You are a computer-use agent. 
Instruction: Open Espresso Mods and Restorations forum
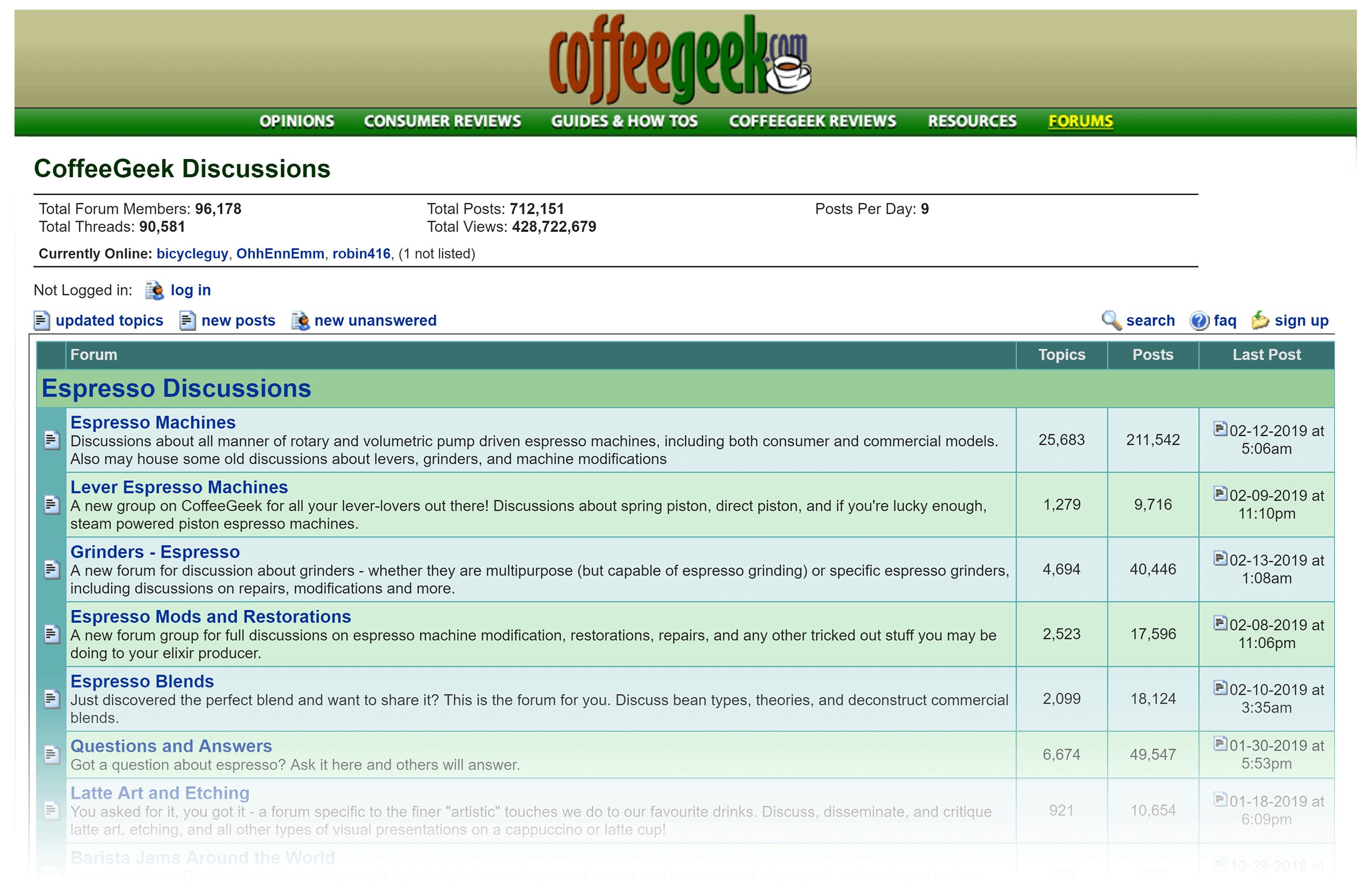pyautogui.click(x=211, y=618)
